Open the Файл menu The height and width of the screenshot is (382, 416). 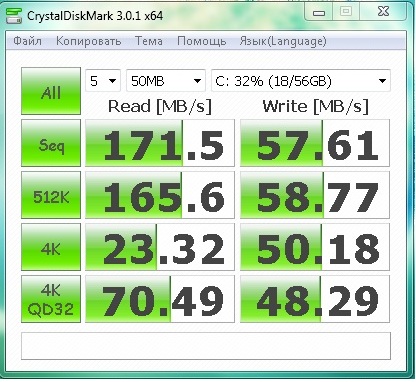point(28,41)
